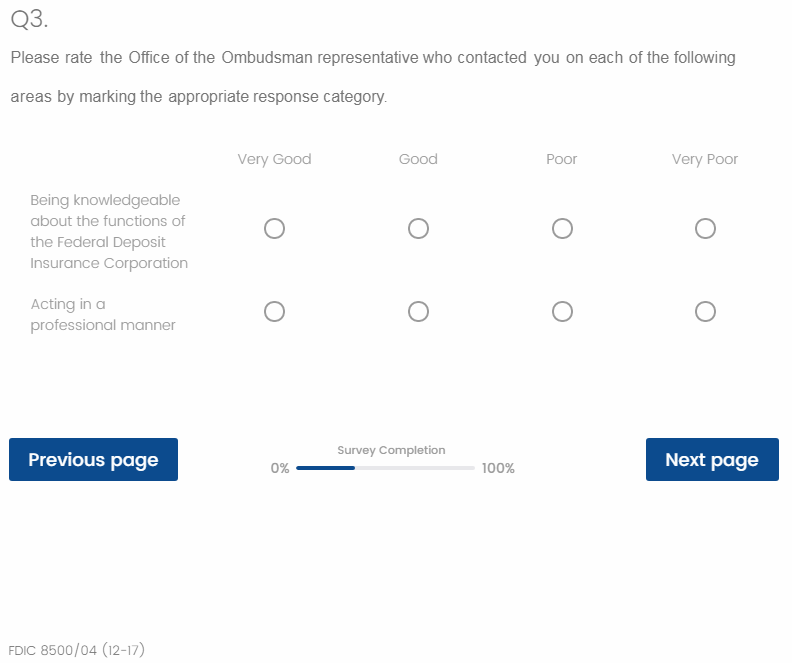The image size is (792, 663).
Task: Click the Poor column header
Action: tap(562, 159)
